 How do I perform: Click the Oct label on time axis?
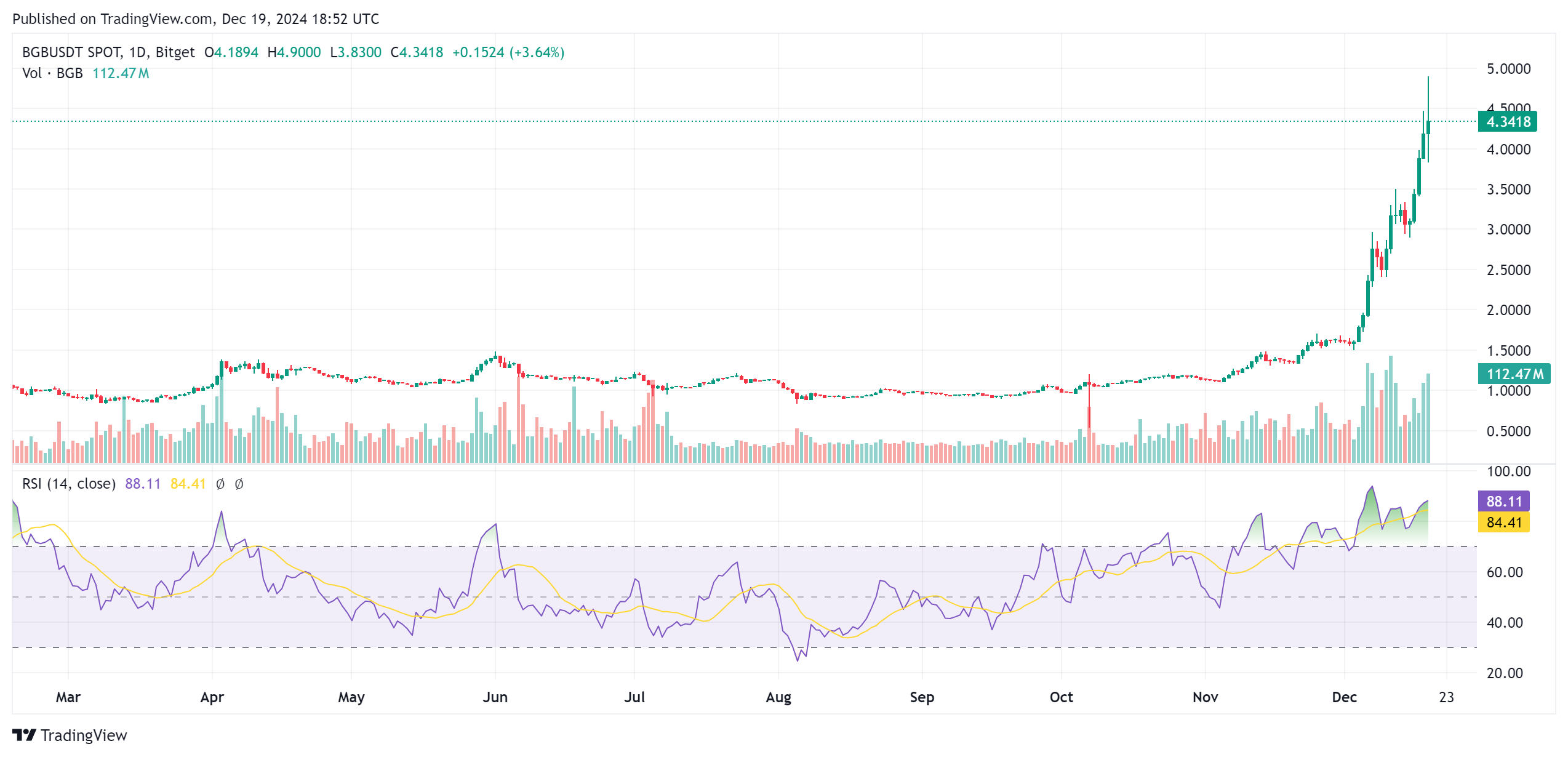coord(1062,697)
